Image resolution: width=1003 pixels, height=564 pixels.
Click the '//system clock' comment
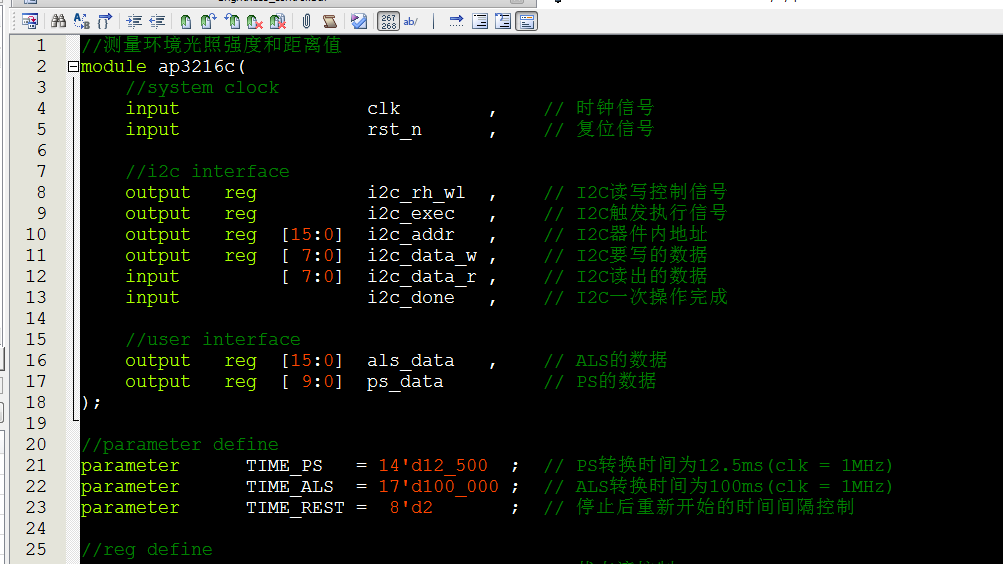click(x=203, y=88)
